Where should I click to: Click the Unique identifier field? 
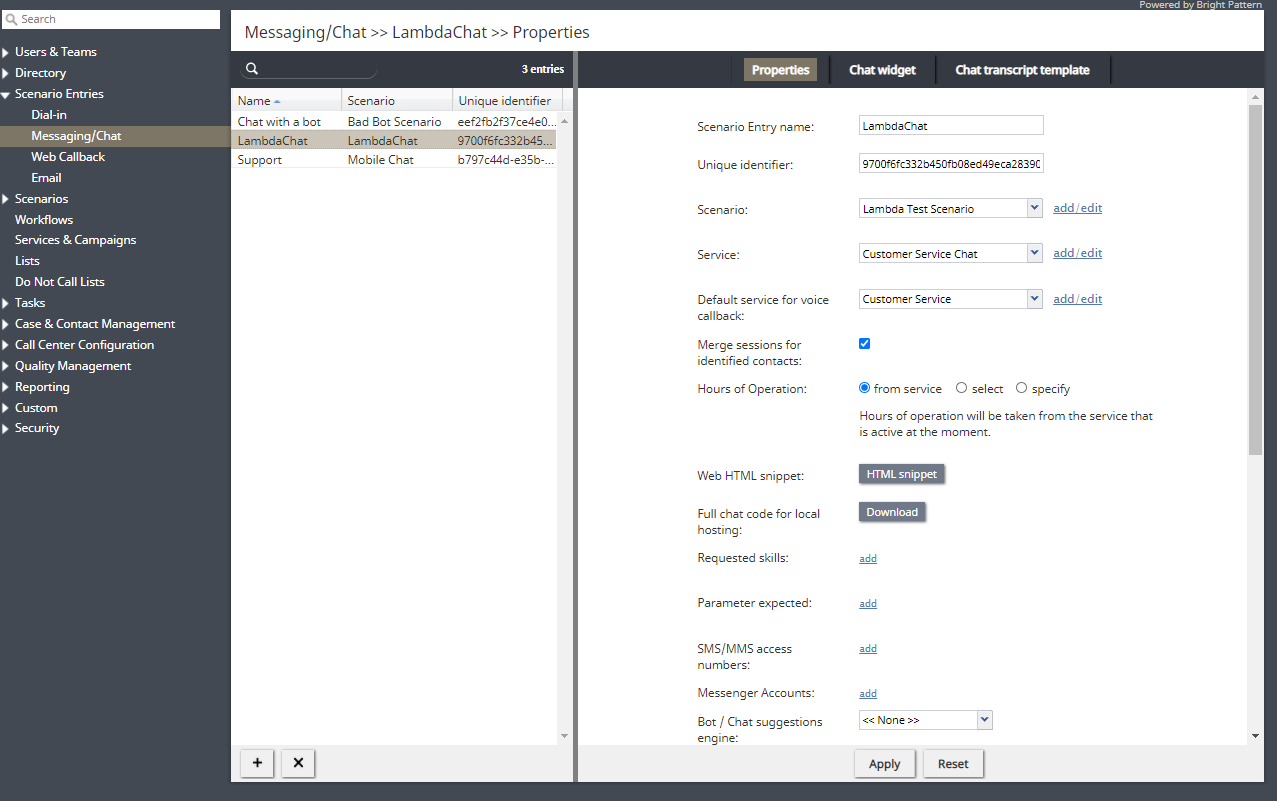[951, 163]
